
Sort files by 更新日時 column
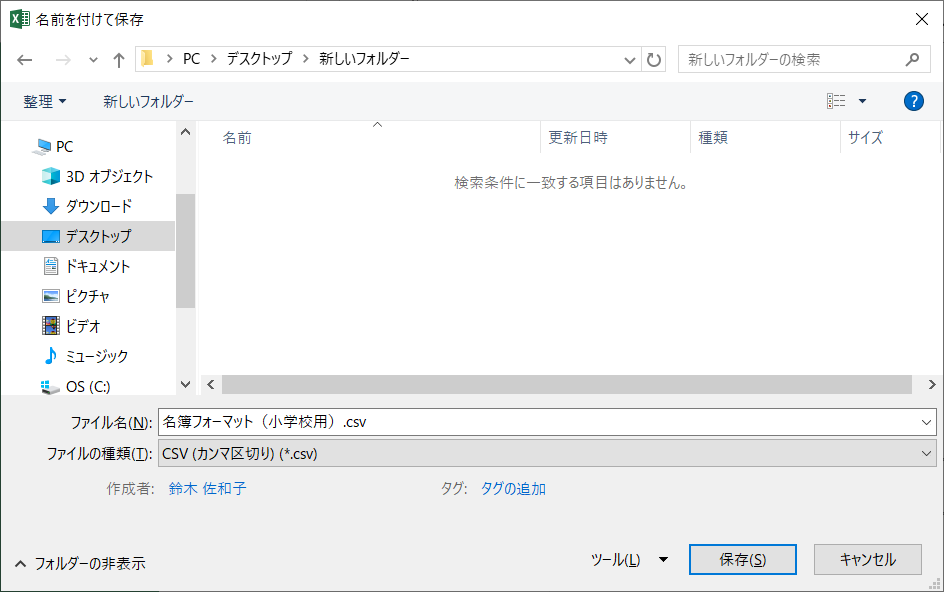(x=578, y=138)
